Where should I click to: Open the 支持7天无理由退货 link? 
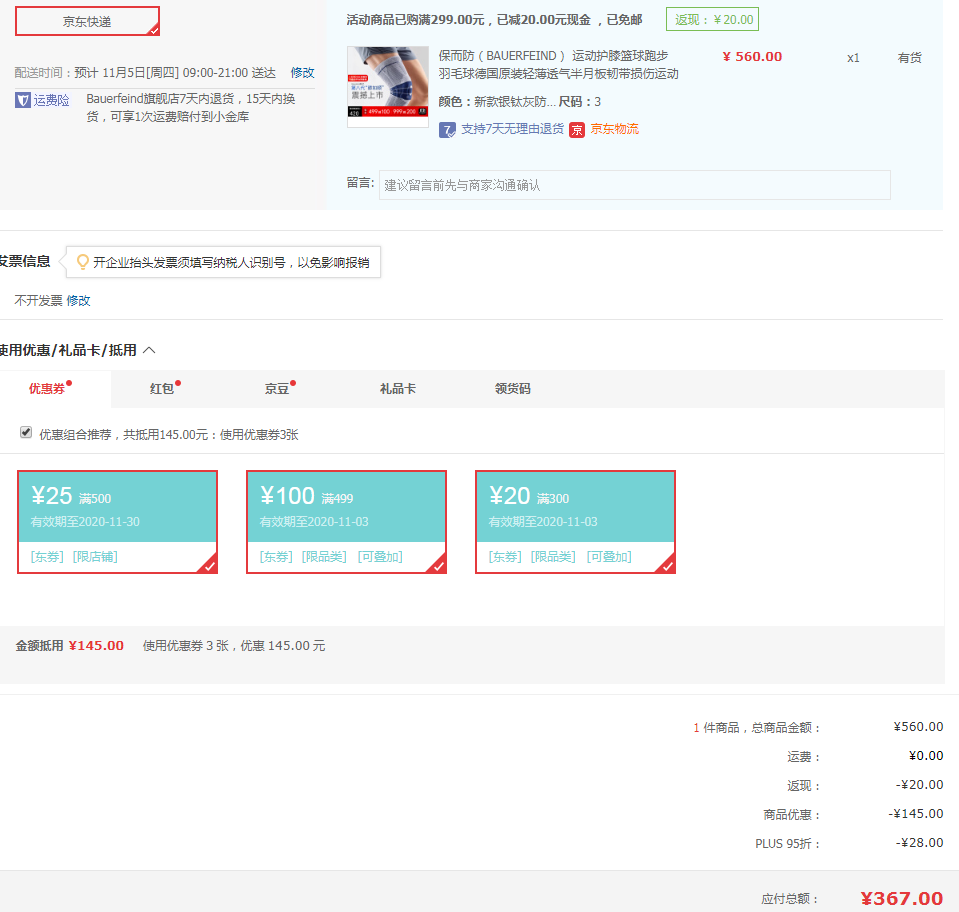pyautogui.click(x=513, y=129)
